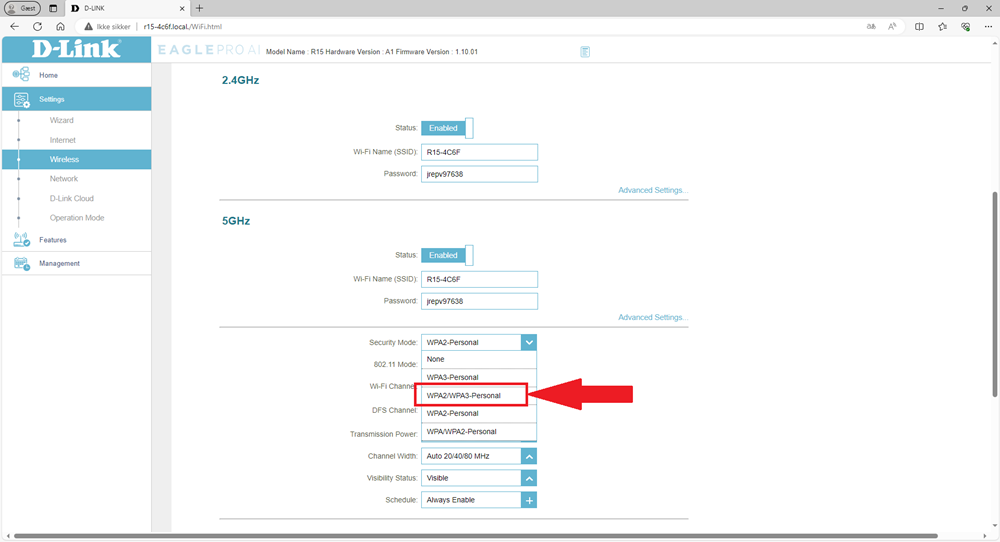Viewport: 1000px width, 542px height.
Task: Select the Wireless settings page
Action: [77, 159]
